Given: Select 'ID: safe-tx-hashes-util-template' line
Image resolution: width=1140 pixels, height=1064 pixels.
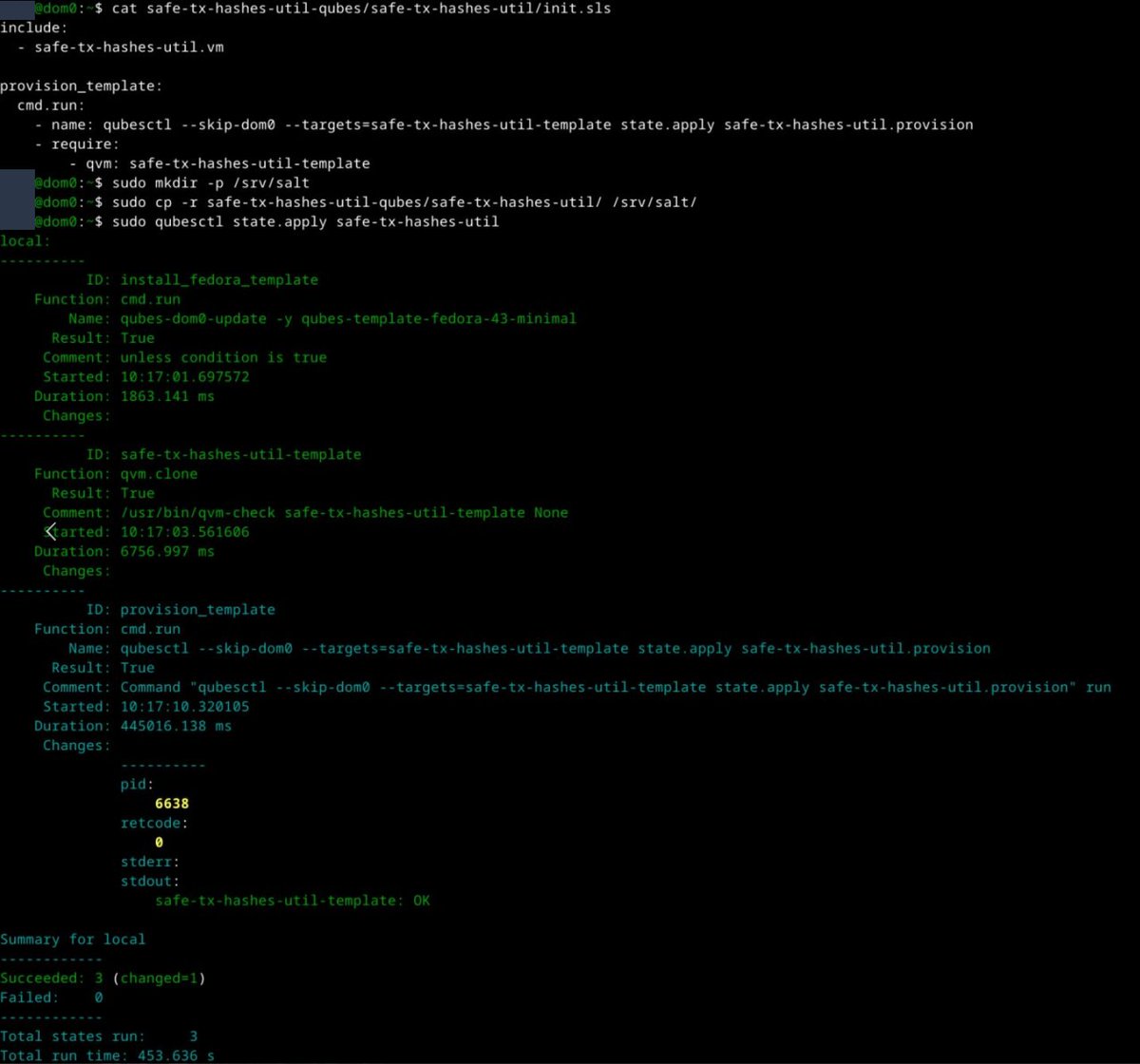Looking at the screenshot, I should pyautogui.click(x=223, y=454).
